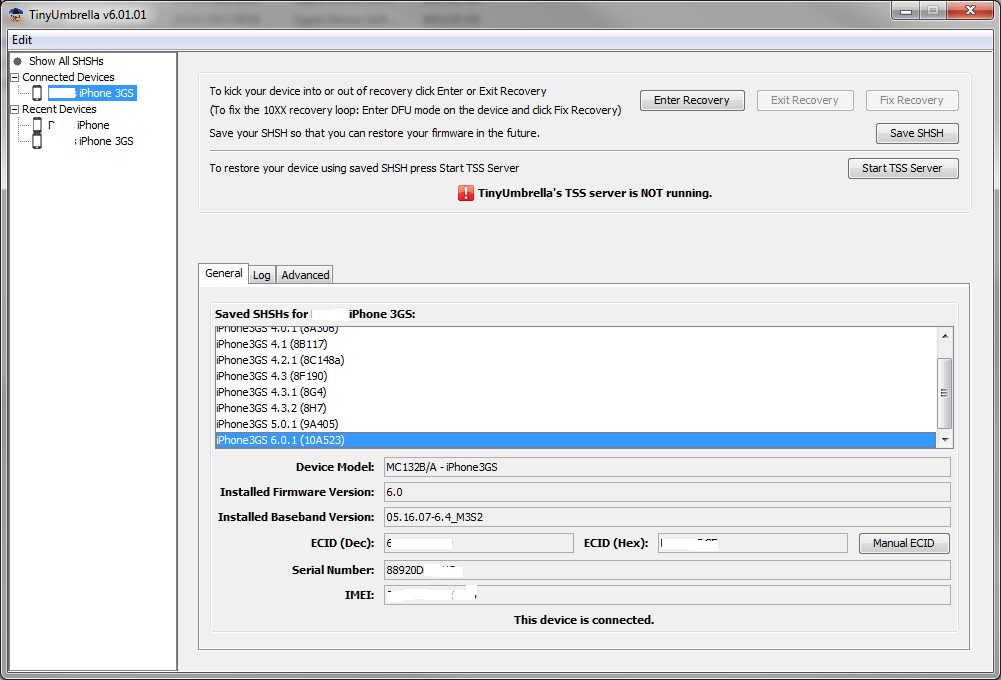Select iPhone3GS 6.0.1 (10A523) entry
The height and width of the screenshot is (680, 1001).
[575, 440]
